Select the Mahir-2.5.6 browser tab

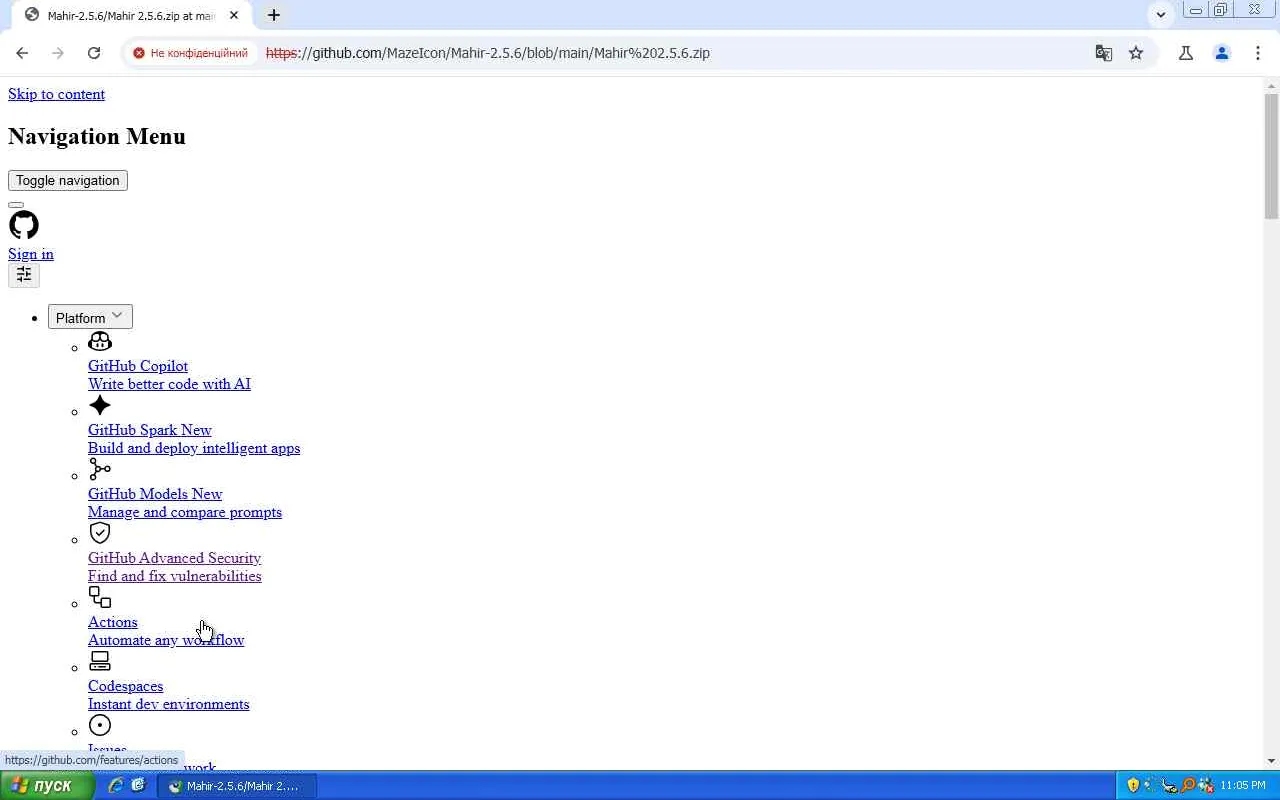point(130,15)
